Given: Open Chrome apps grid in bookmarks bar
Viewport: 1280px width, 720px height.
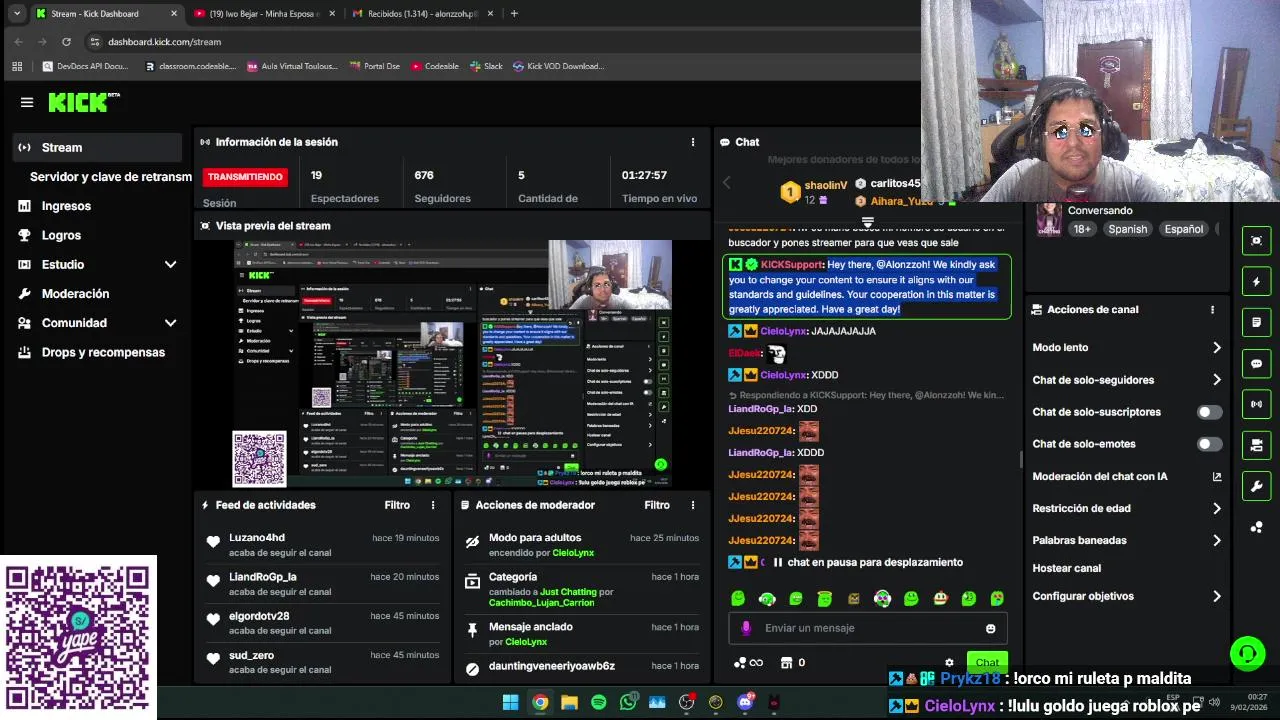Looking at the screenshot, I should [17, 66].
